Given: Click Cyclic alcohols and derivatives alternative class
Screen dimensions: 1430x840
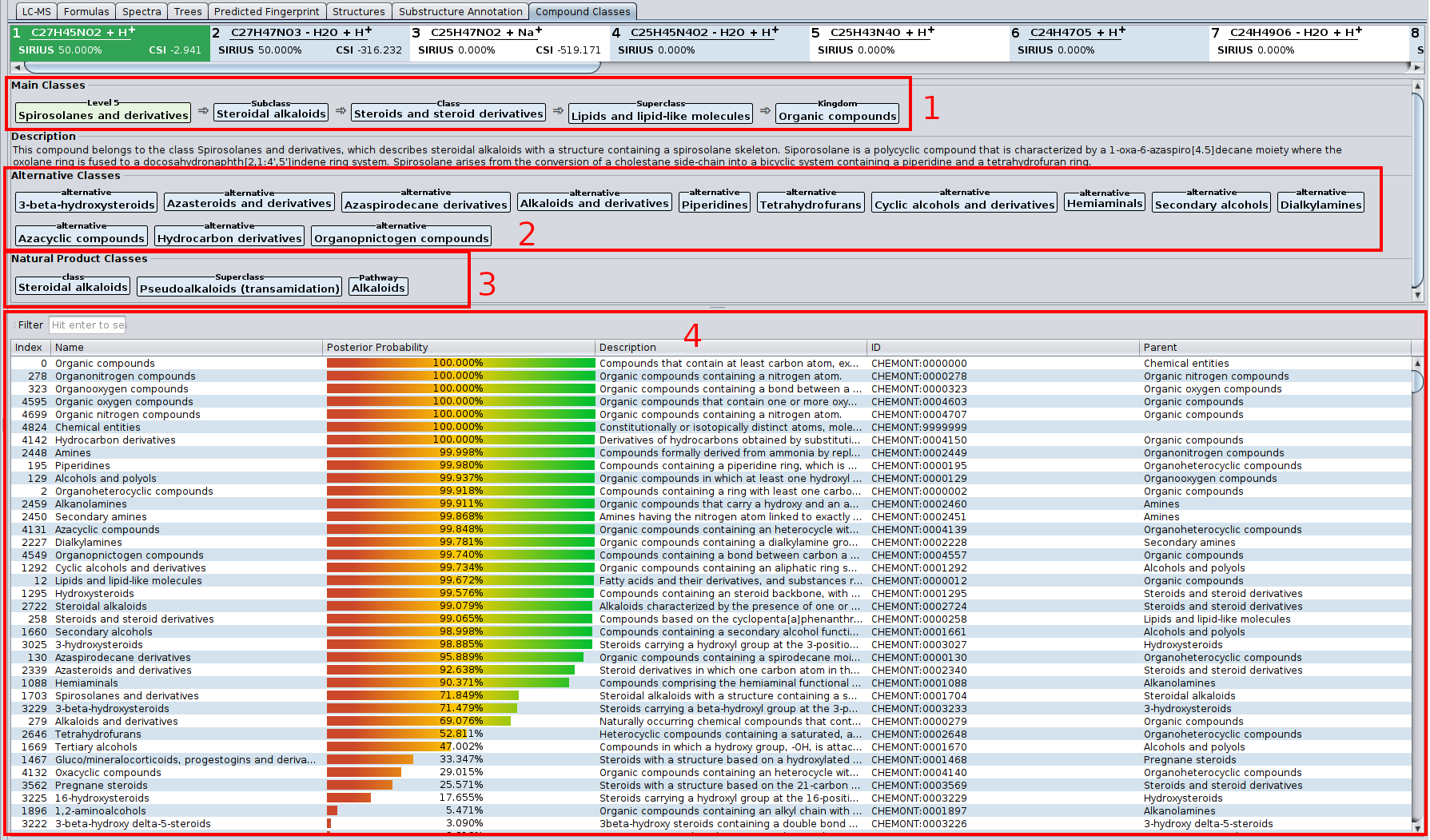Looking at the screenshot, I should click(964, 204).
